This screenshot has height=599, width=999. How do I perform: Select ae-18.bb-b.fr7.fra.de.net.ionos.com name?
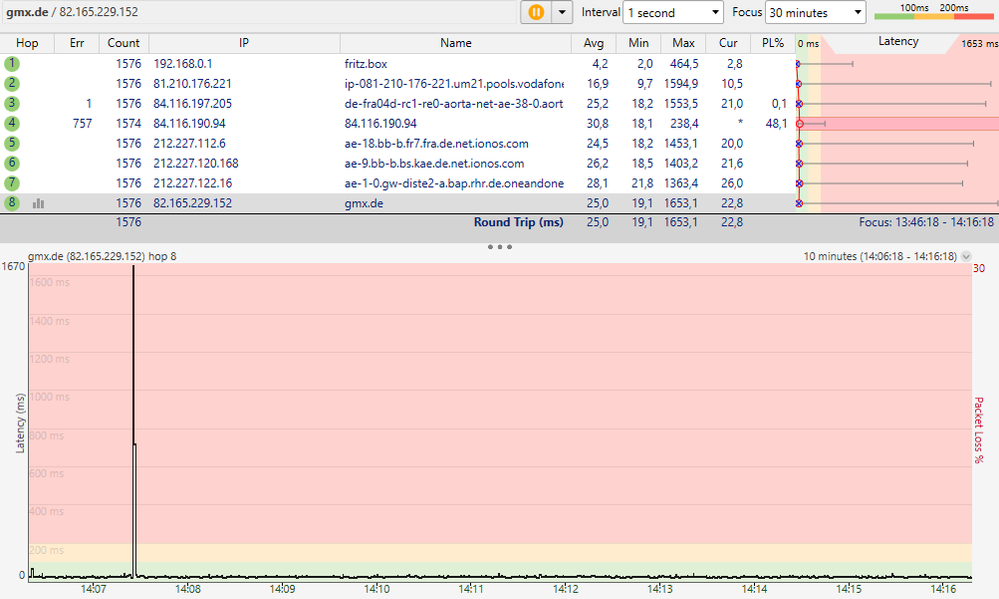436,143
